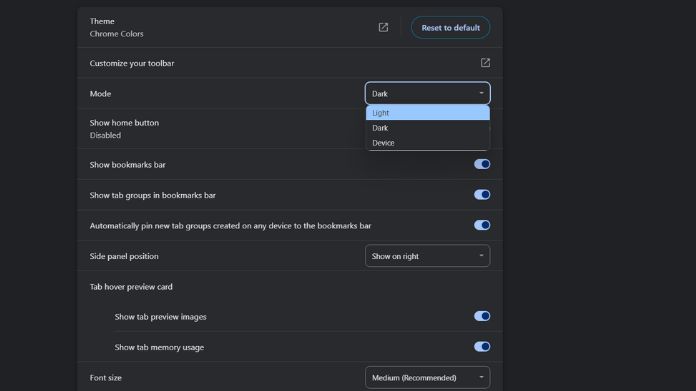Collapse the Mode dropdown showing Dark
This screenshot has width=696, height=391.
[427, 93]
